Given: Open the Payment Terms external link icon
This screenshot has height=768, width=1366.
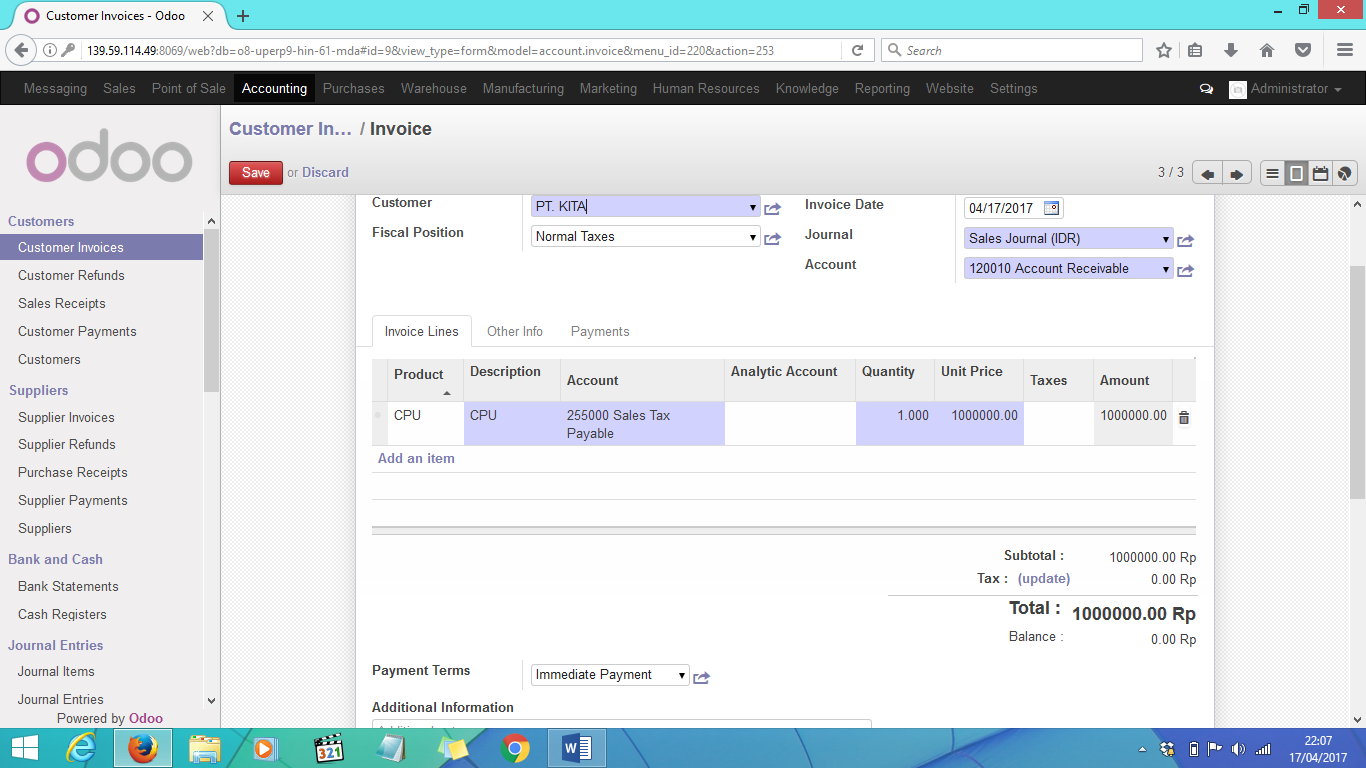Looking at the screenshot, I should coord(701,677).
